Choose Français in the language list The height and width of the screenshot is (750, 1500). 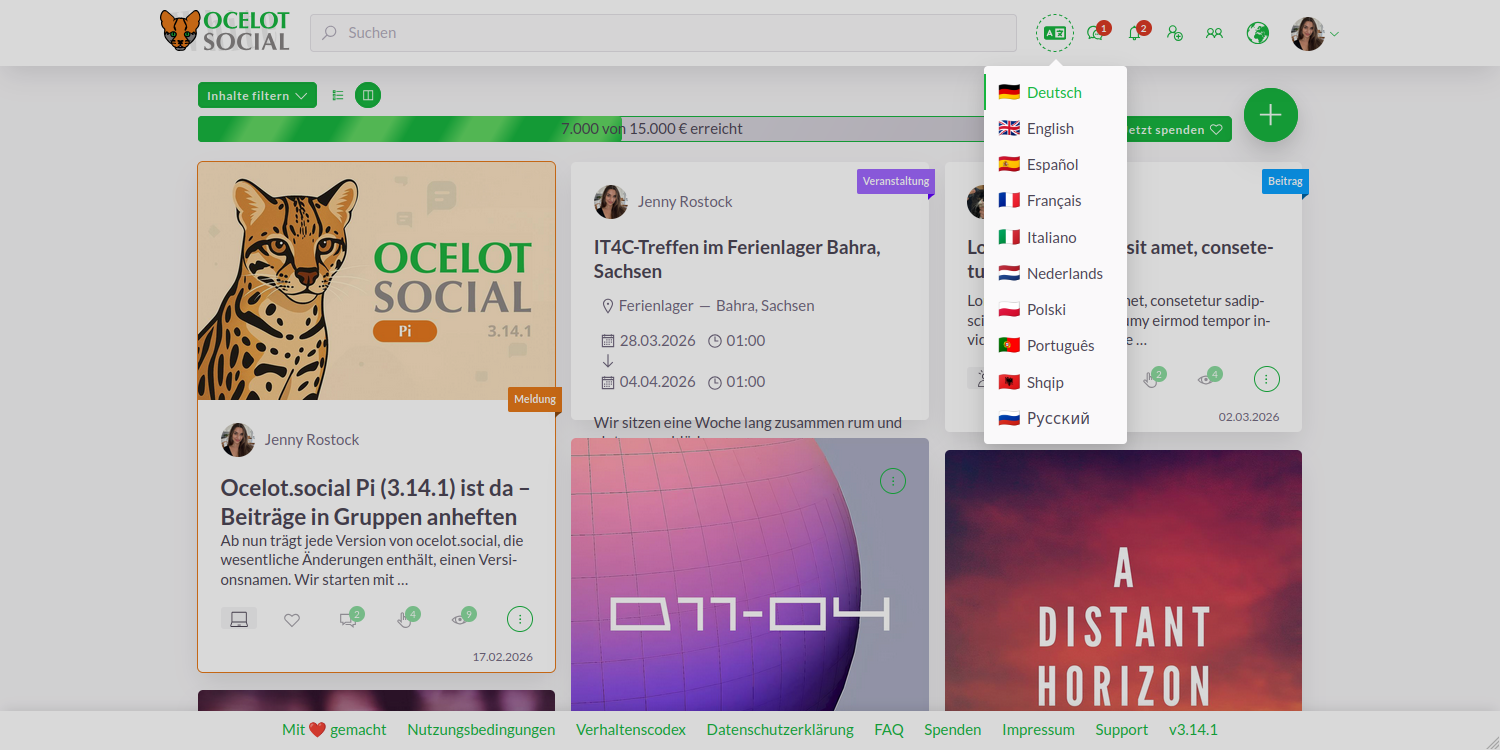point(1054,201)
